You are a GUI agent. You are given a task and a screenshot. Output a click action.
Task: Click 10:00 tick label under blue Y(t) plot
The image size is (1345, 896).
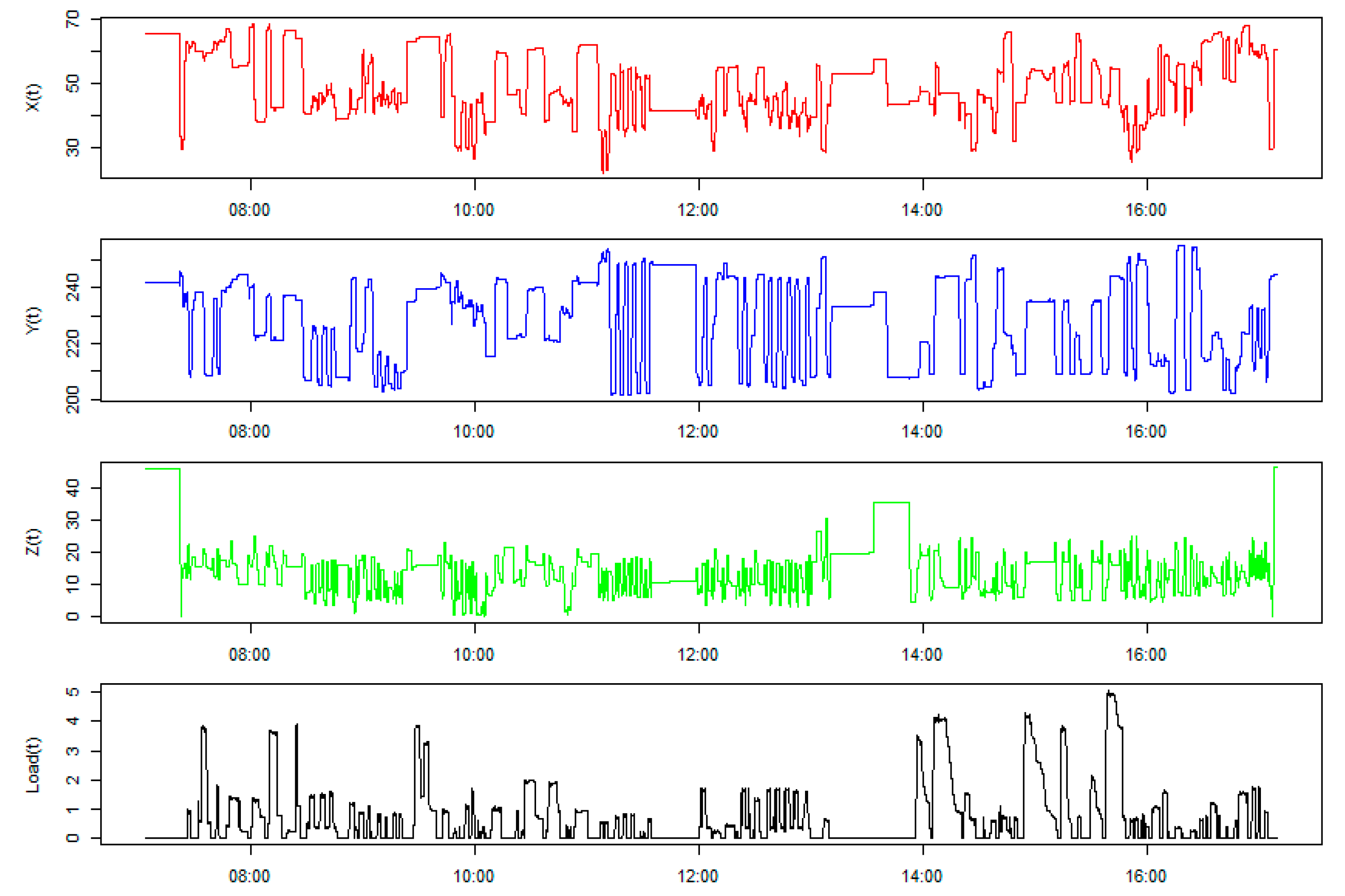[x=474, y=431]
